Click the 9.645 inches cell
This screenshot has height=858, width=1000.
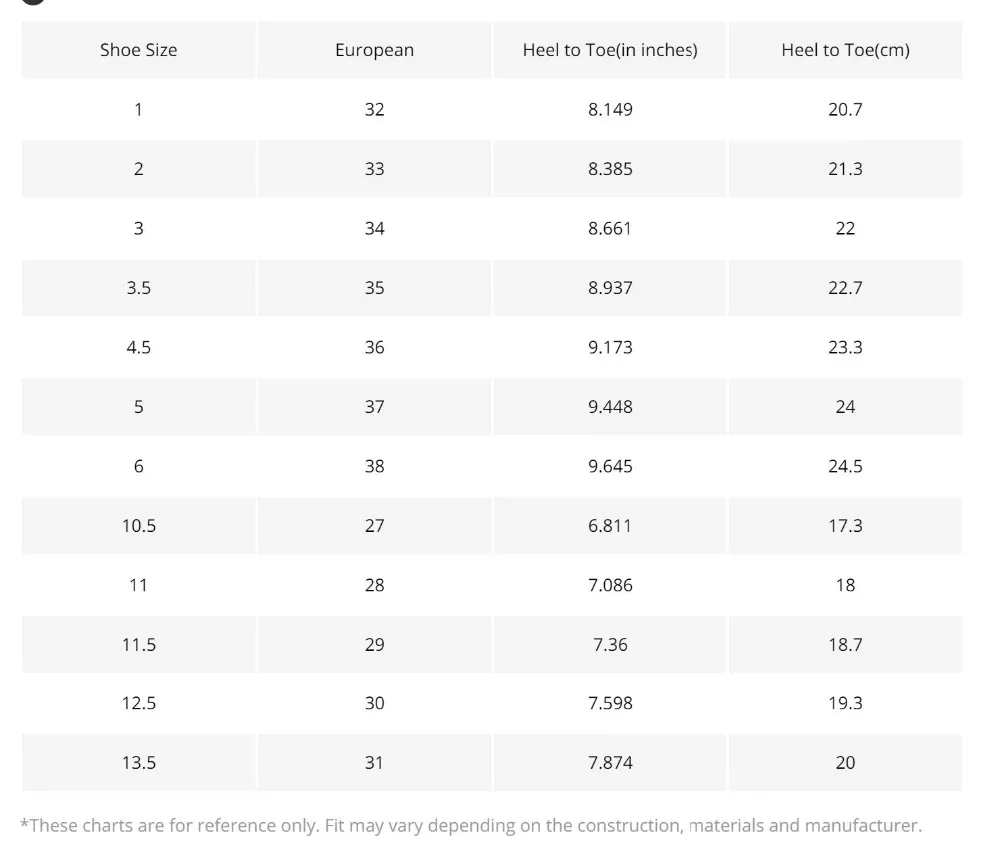610,466
